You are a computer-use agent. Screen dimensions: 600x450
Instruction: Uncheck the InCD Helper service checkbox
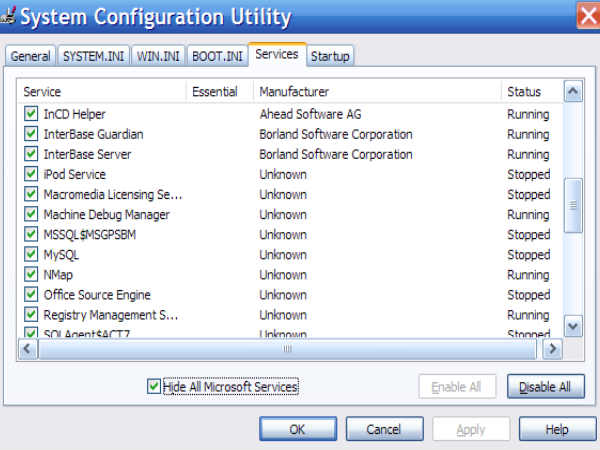click(30, 114)
